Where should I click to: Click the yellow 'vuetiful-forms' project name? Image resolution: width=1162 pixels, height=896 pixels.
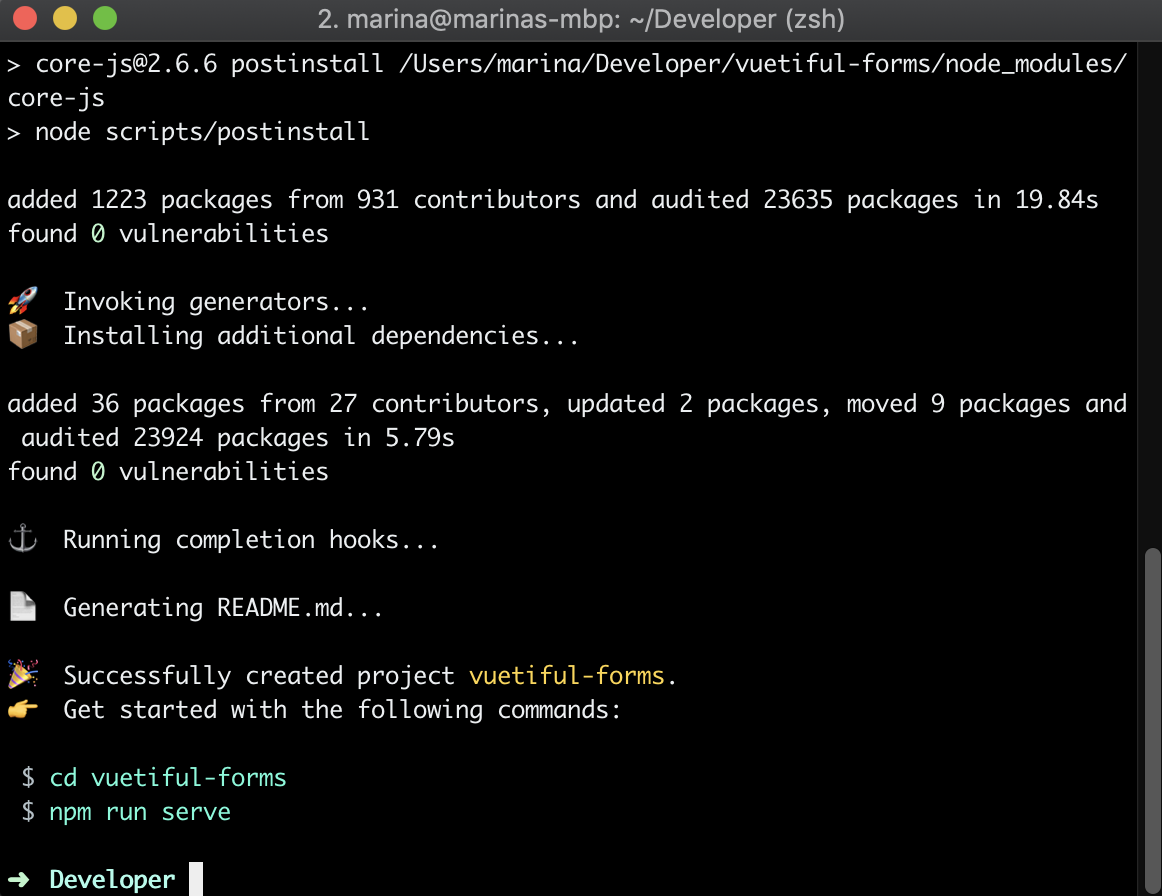tap(566, 675)
